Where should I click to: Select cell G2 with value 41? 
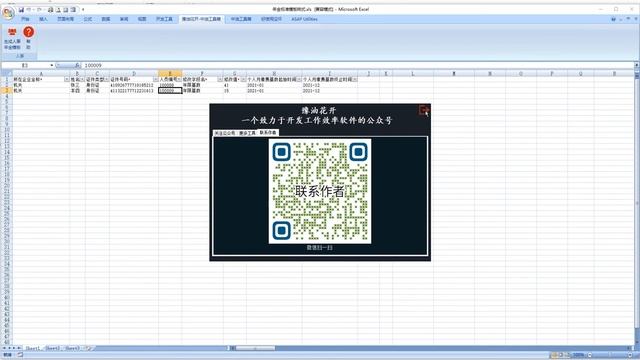(235, 85)
